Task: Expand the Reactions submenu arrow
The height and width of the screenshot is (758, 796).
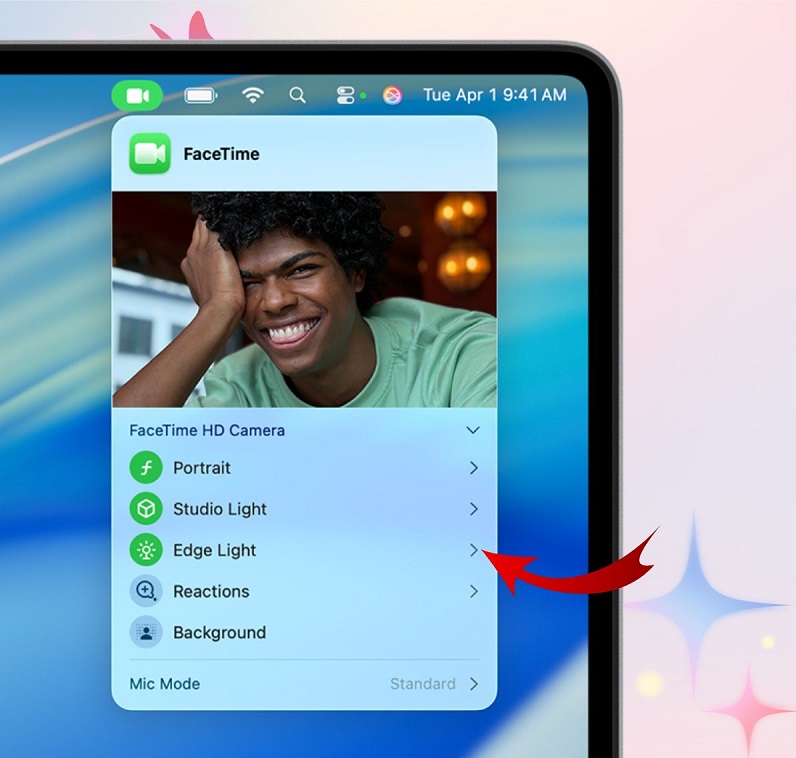Action: pyautogui.click(x=473, y=591)
